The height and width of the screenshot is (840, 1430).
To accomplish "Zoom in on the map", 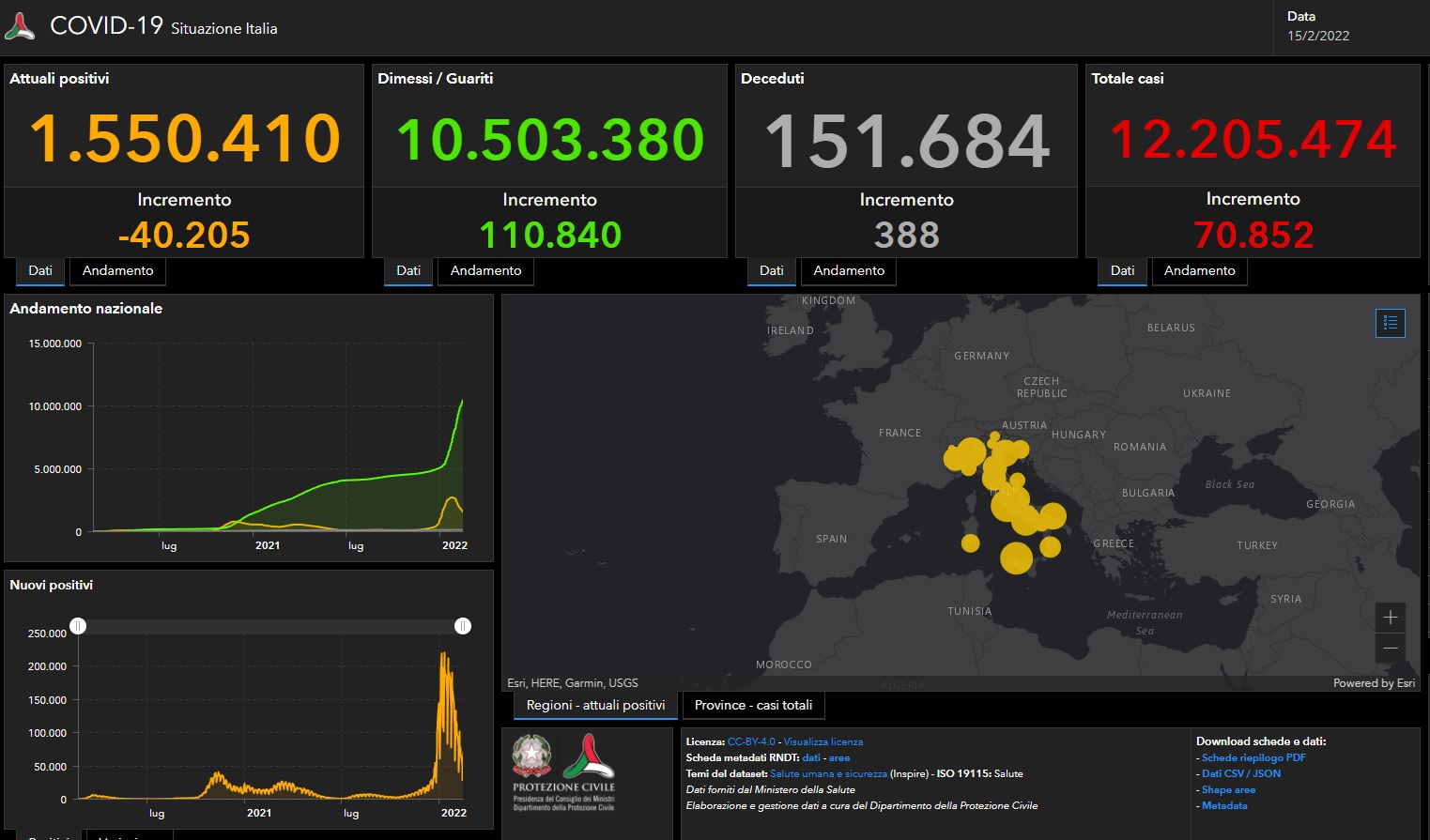I will (1390, 618).
